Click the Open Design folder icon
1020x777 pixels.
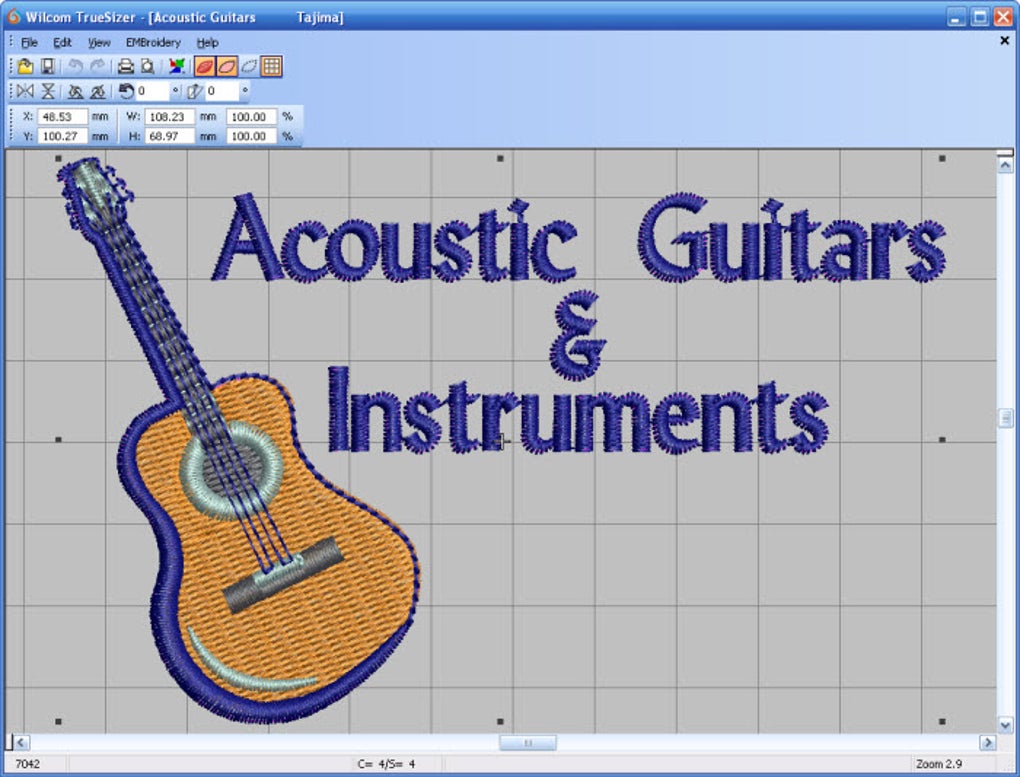tap(25, 67)
